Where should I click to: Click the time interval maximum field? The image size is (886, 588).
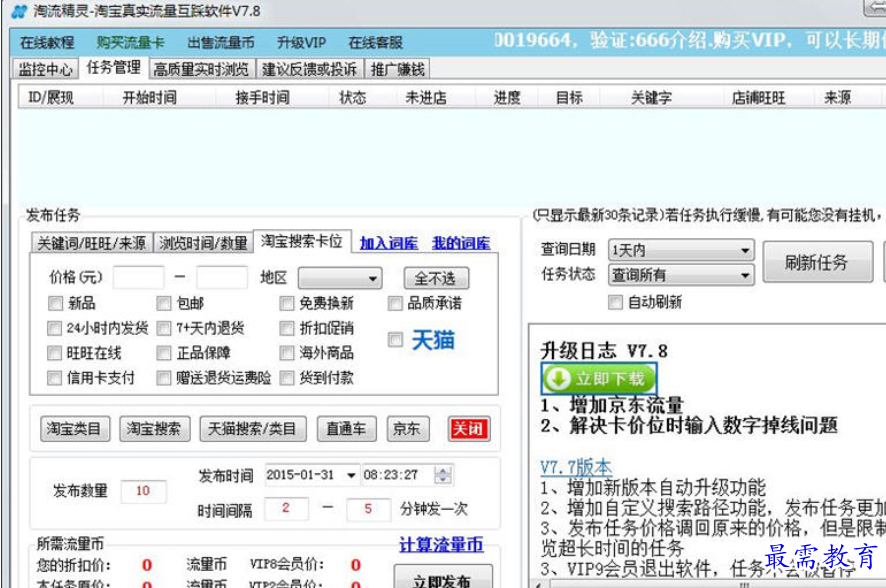pos(368,509)
